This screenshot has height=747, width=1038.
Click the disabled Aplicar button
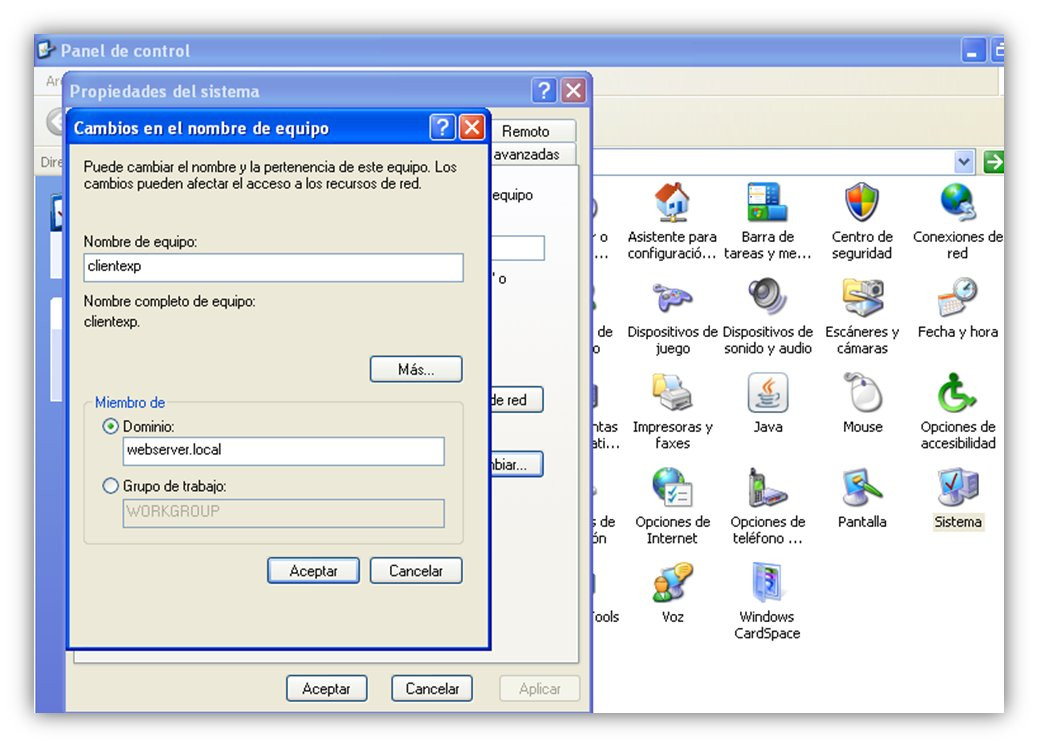click(x=540, y=689)
